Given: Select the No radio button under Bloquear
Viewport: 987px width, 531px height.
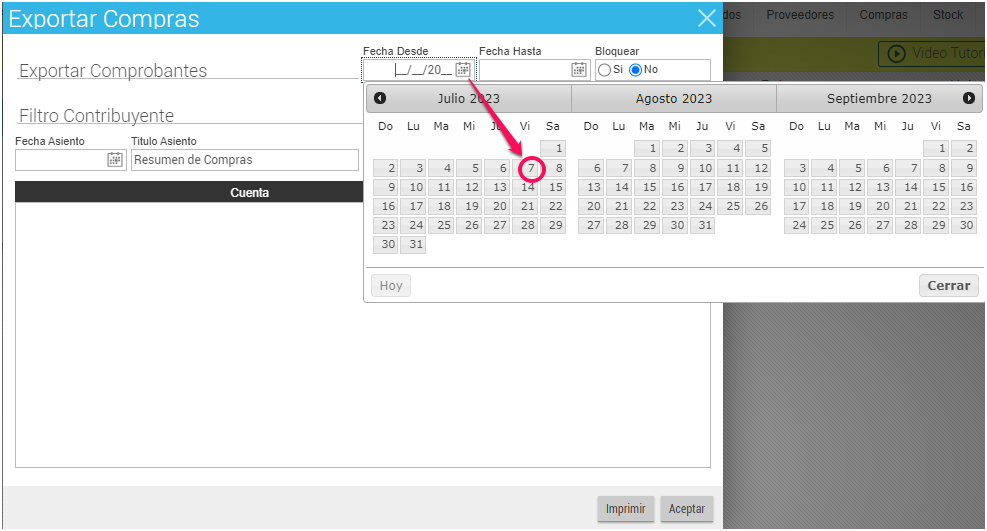Looking at the screenshot, I should tap(635, 70).
